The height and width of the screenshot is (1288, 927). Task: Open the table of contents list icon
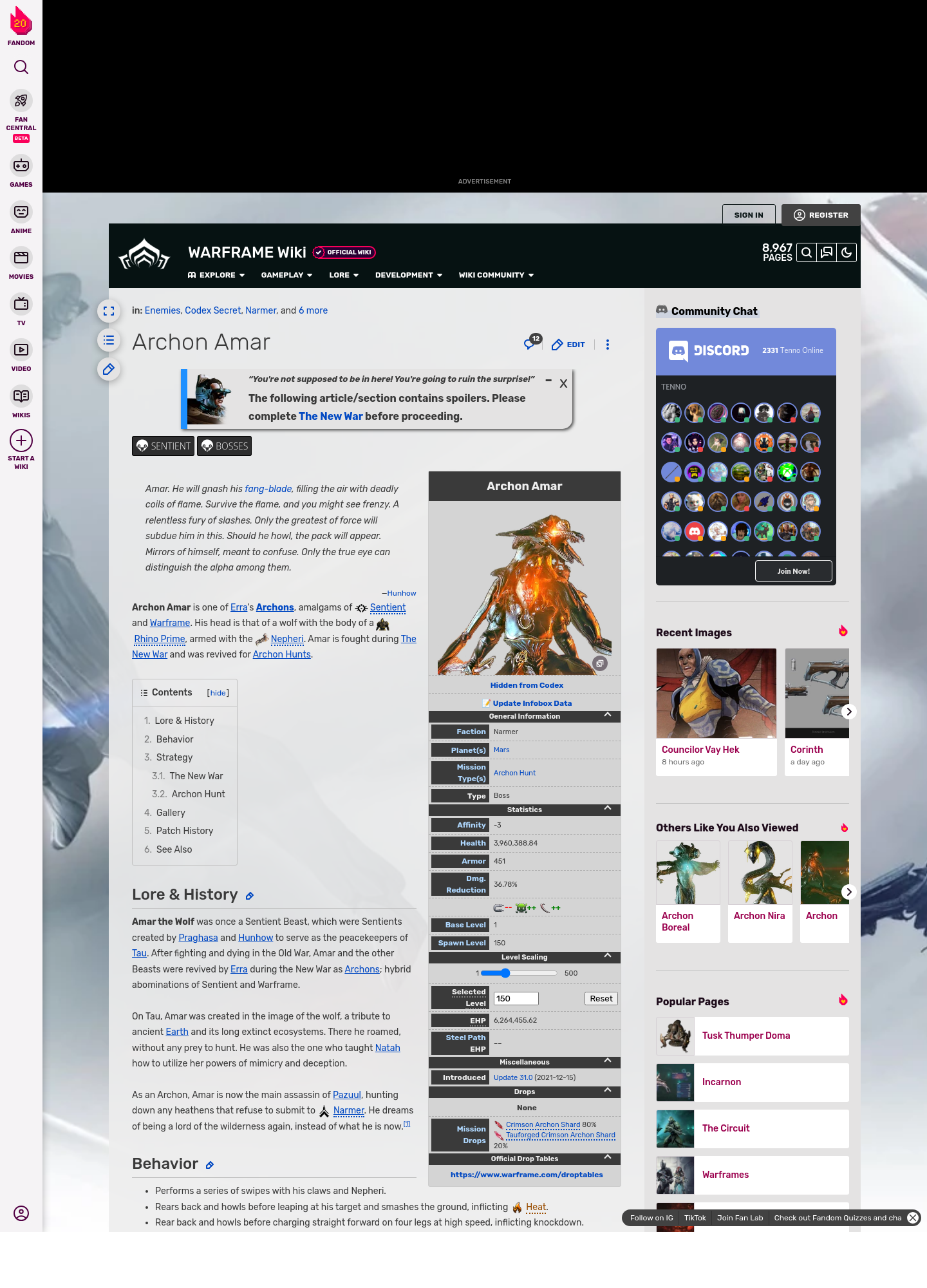(x=109, y=340)
